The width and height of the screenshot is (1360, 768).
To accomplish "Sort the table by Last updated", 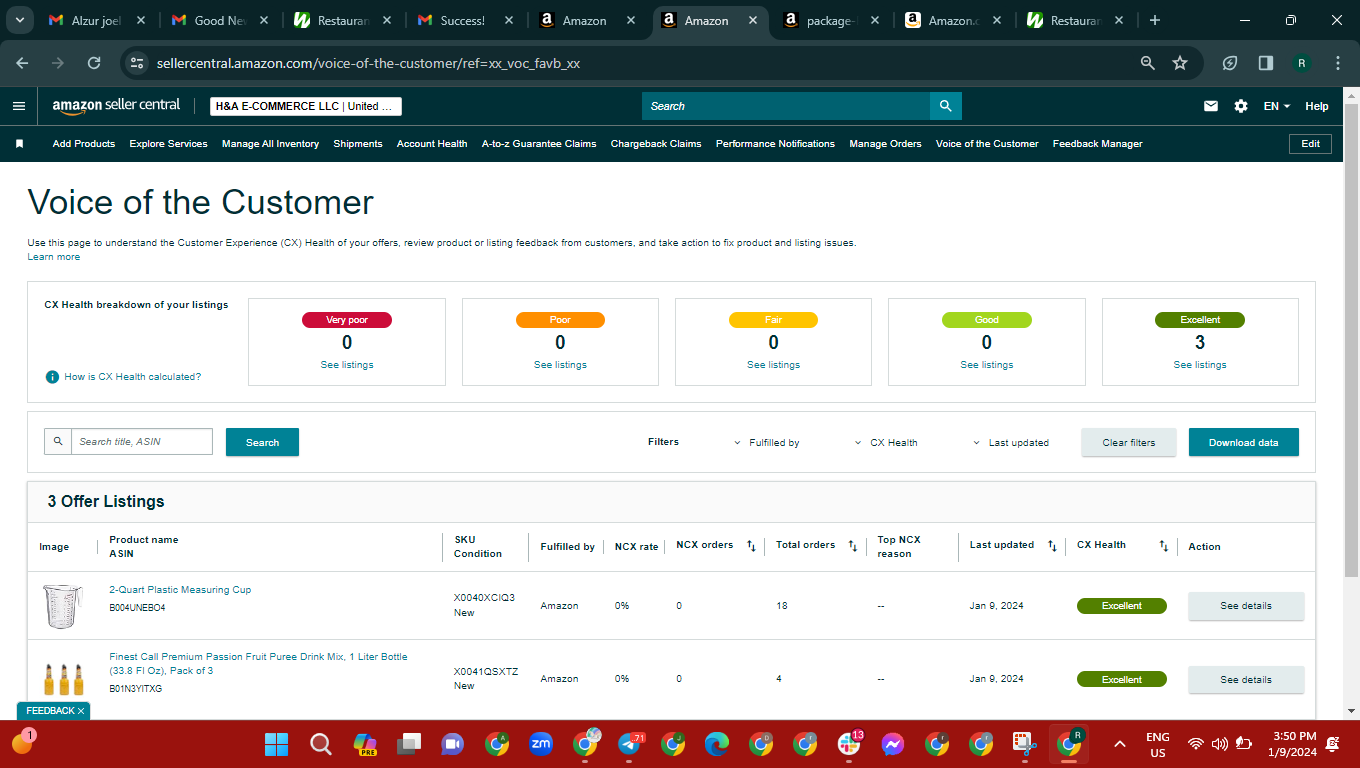I will (1052, 546).
